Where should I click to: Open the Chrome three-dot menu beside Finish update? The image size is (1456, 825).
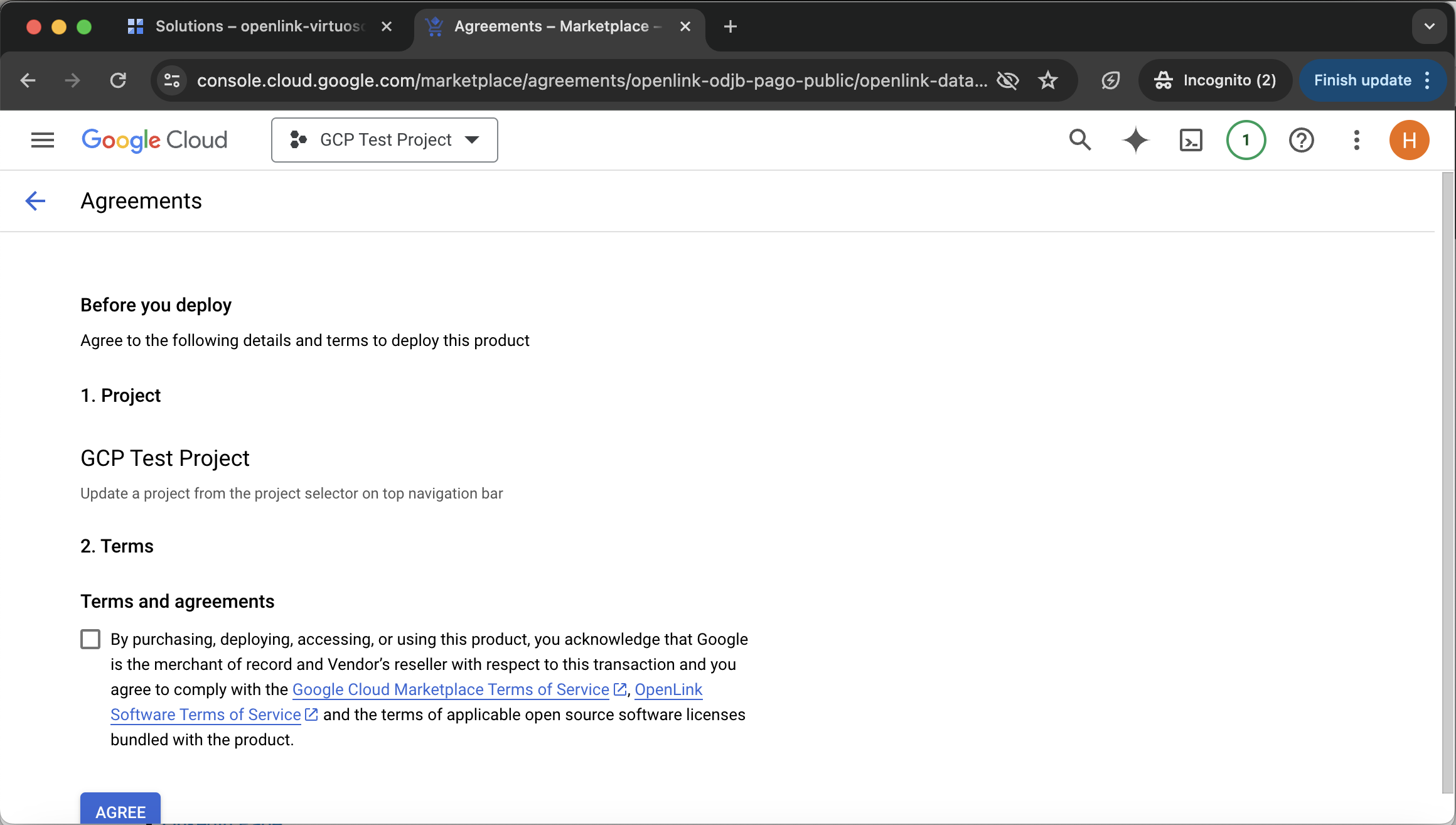click(x=1427, y=80)
